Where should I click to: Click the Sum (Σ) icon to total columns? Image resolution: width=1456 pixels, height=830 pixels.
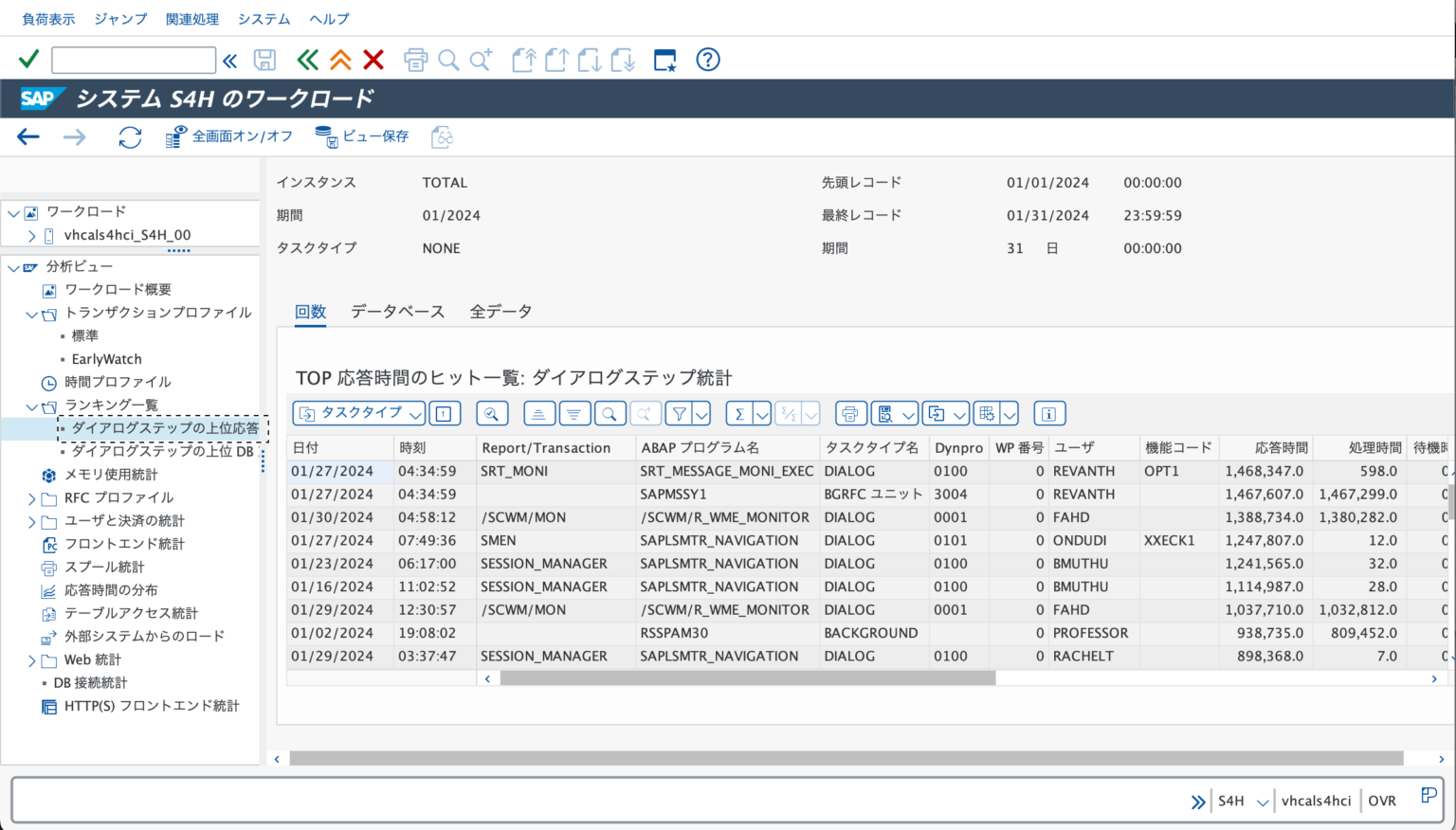click(x=741, y=413)
